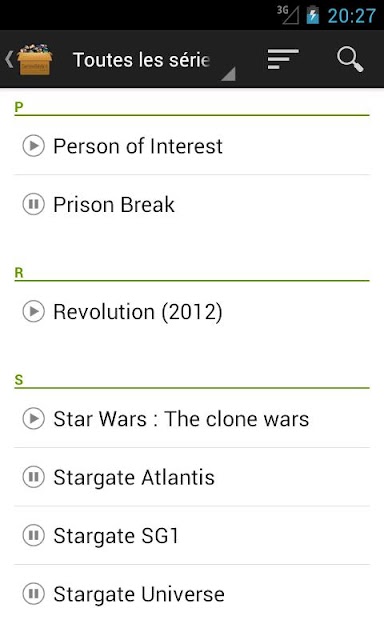Toggle pause status on Stargate SG1
The height and width of the screenshot is (640, 384).
pos(33,536)
